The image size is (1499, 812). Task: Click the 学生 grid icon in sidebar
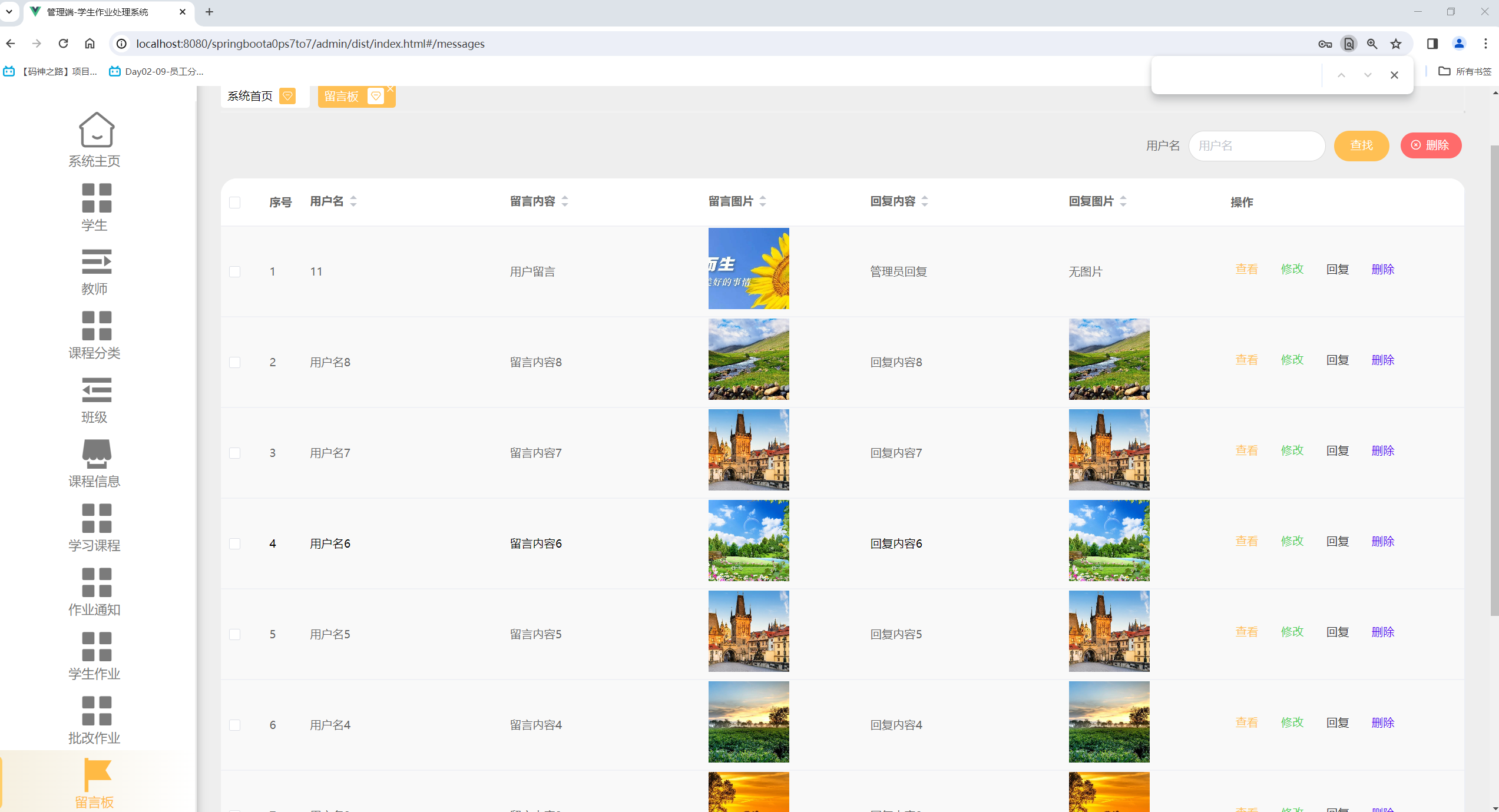coord(96,198)
